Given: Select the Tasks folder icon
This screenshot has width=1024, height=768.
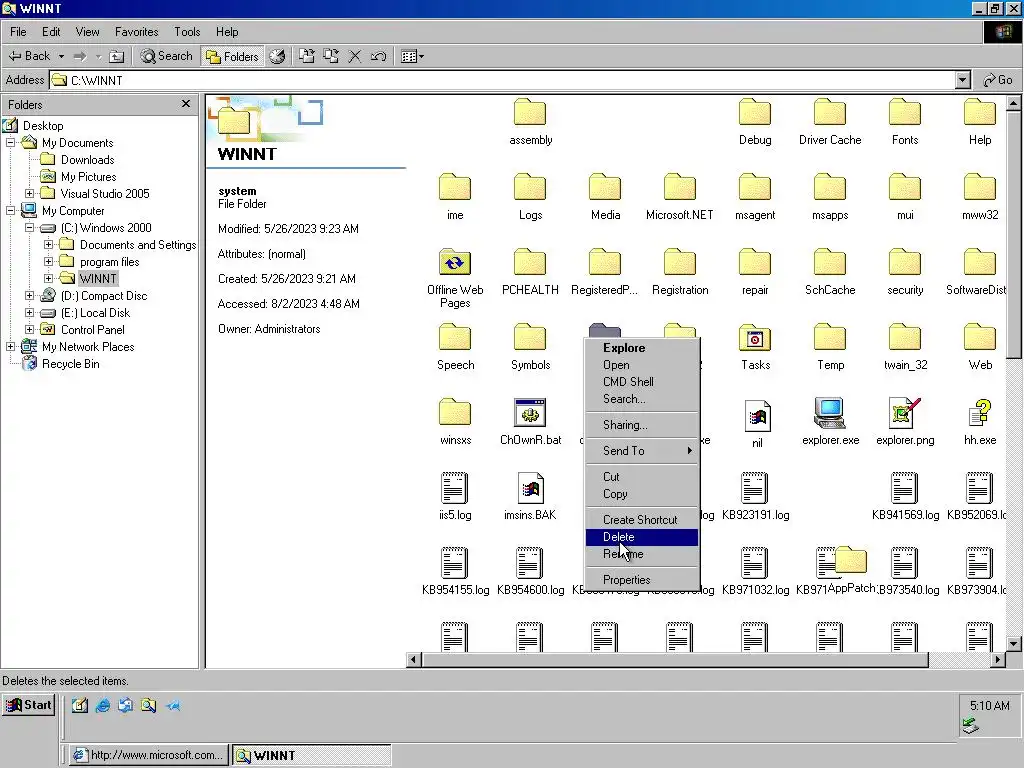Looking at the screenshot, I should click(x=755, y=338).
